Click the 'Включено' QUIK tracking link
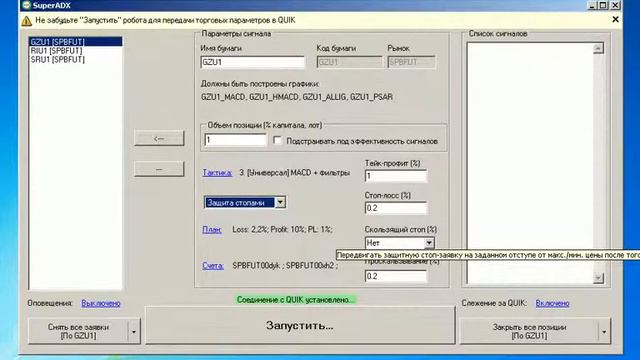Image resolution: width=640 pixels, height=360 pixels. point(552,303)
